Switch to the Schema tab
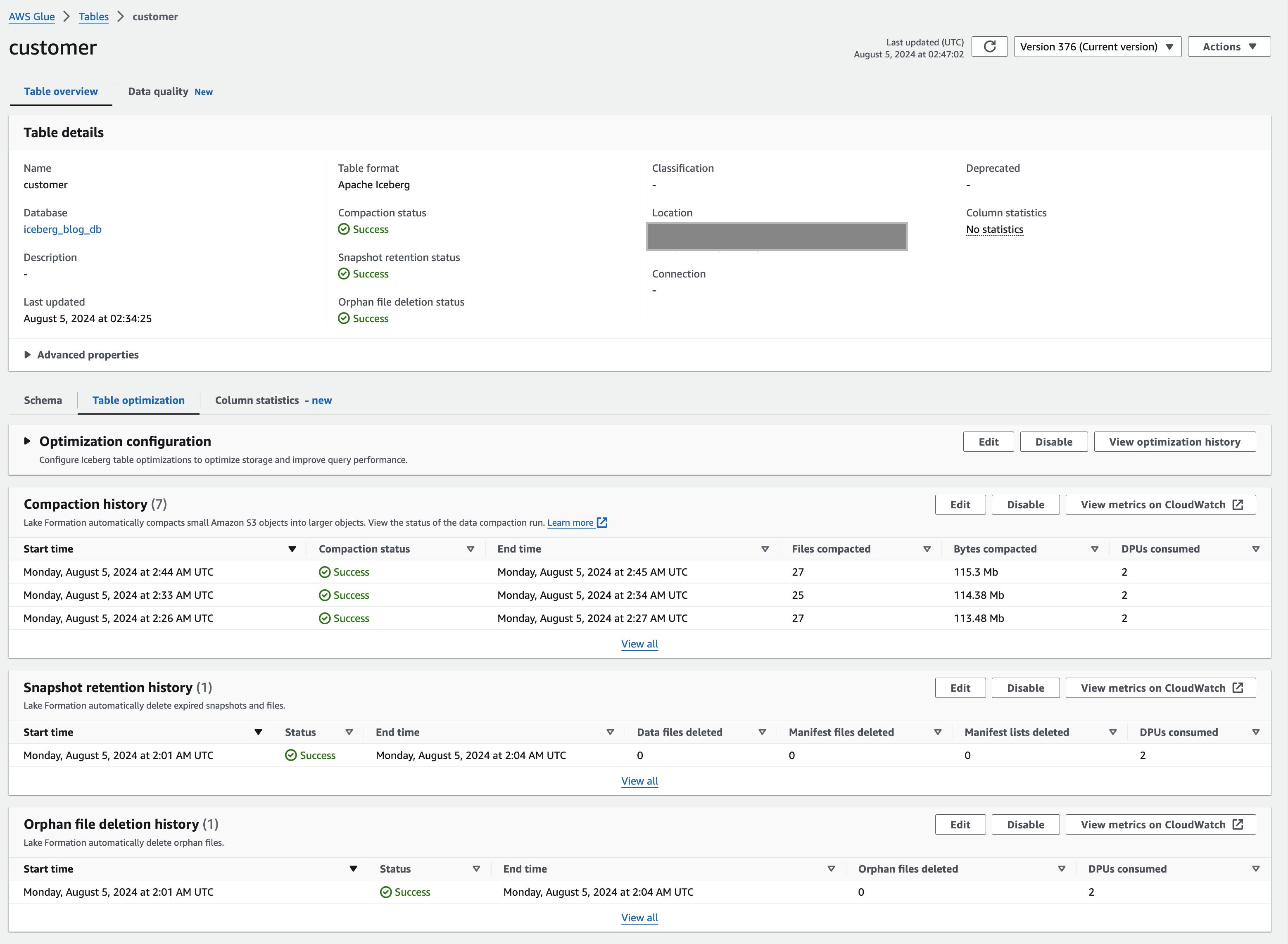The image size is (1288, 944). pyautogui.click(x=43, y=400)
